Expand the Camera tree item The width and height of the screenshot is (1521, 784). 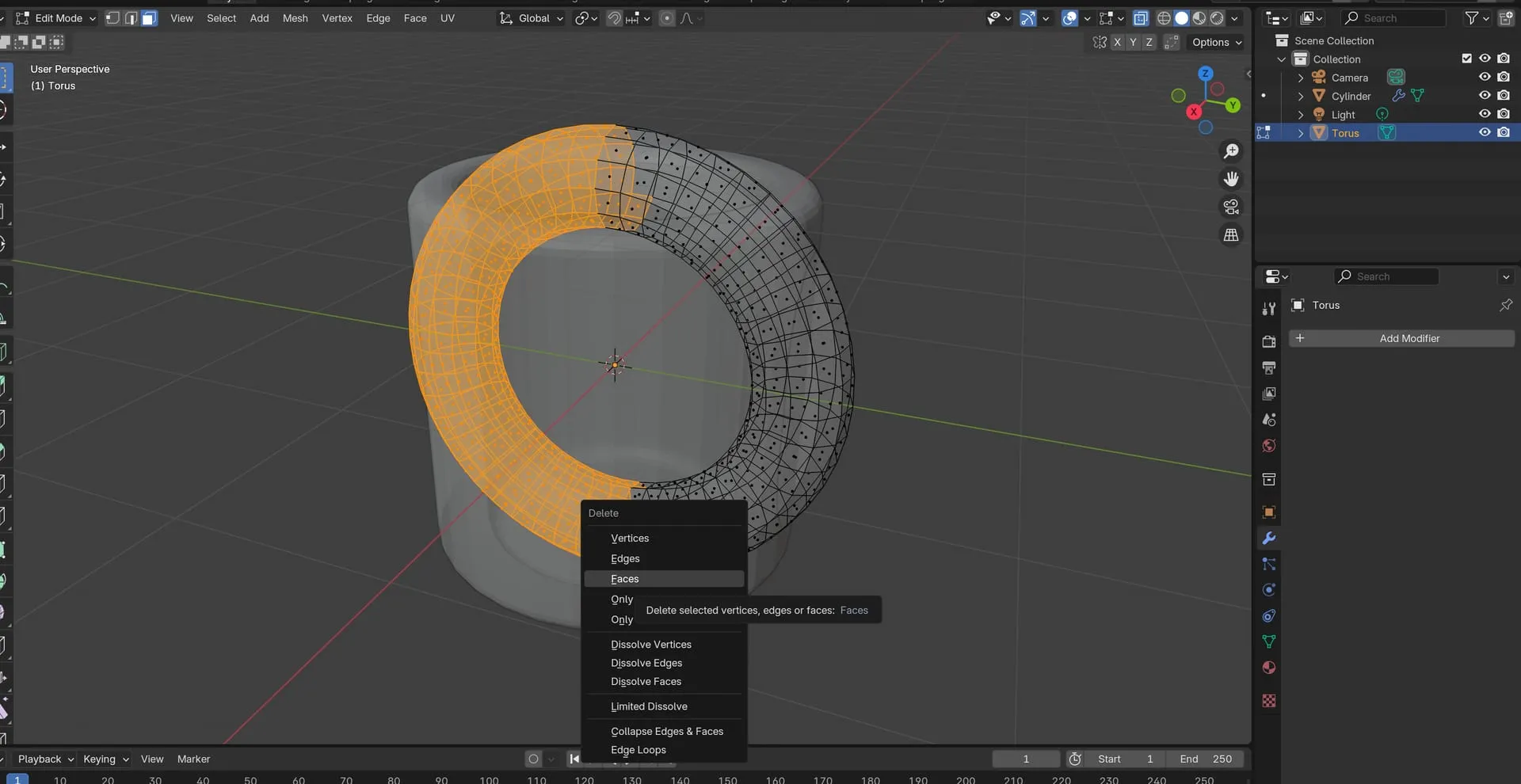[1300, 78]
